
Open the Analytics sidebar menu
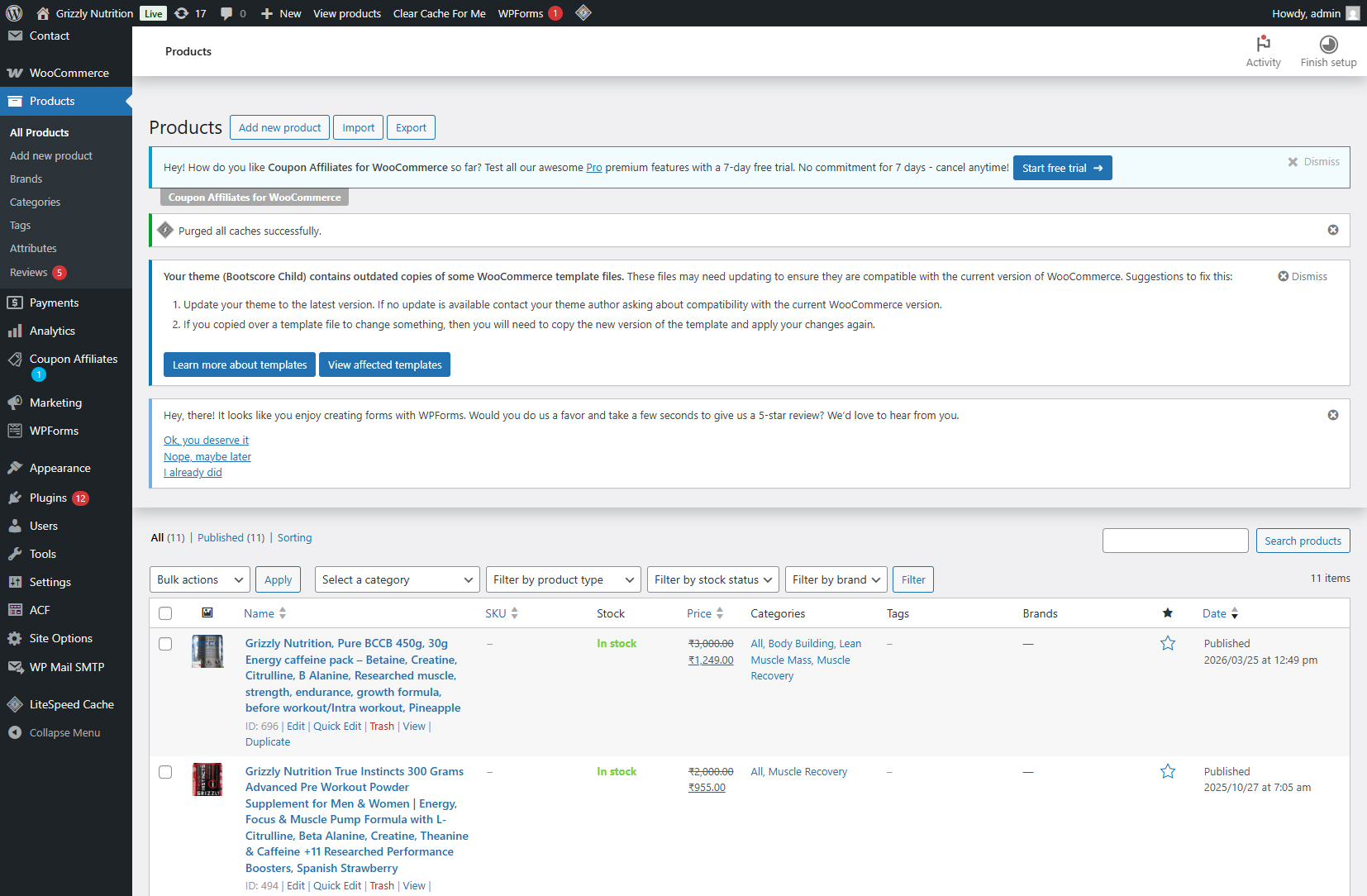[52, 331]
